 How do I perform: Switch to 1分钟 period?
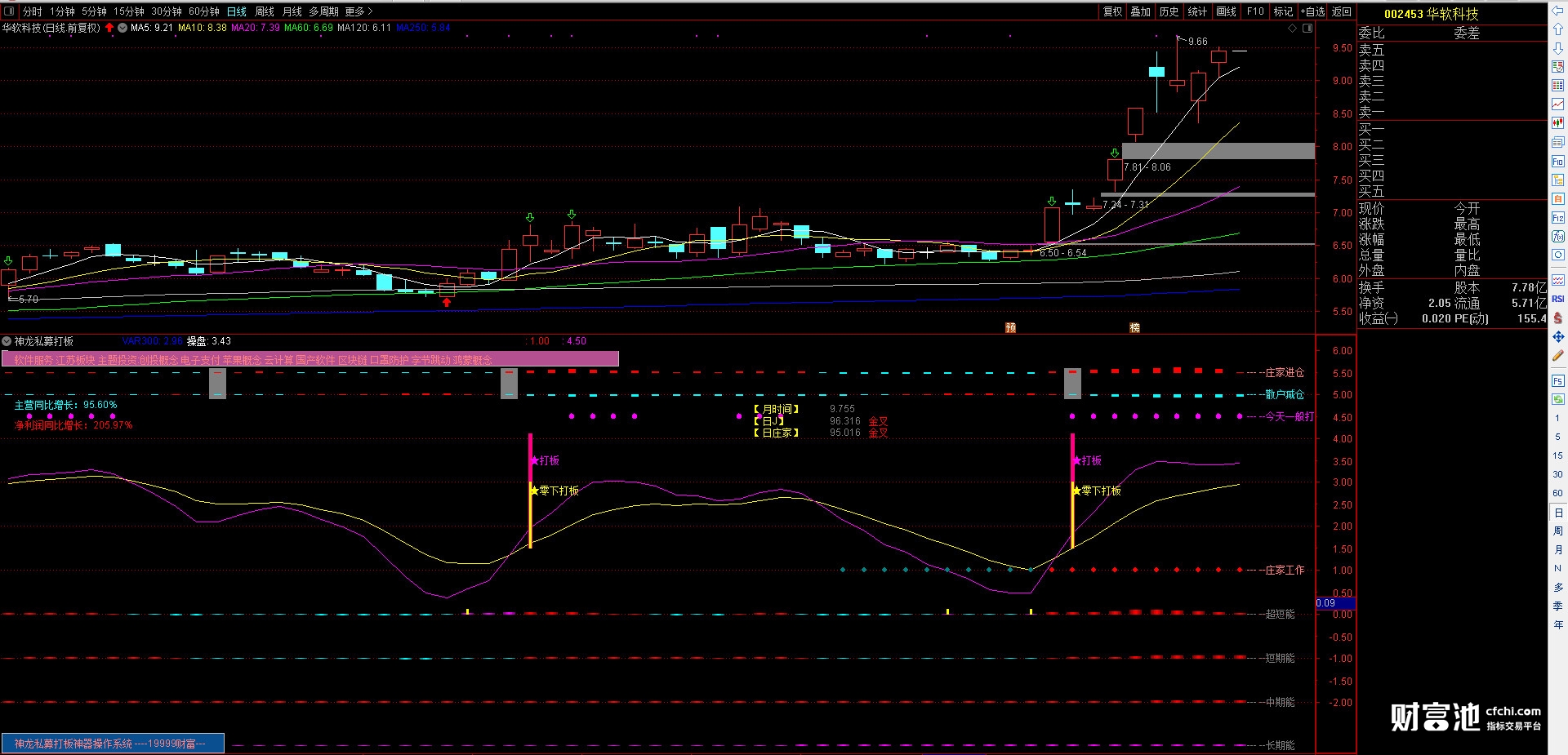click(62, 11)
